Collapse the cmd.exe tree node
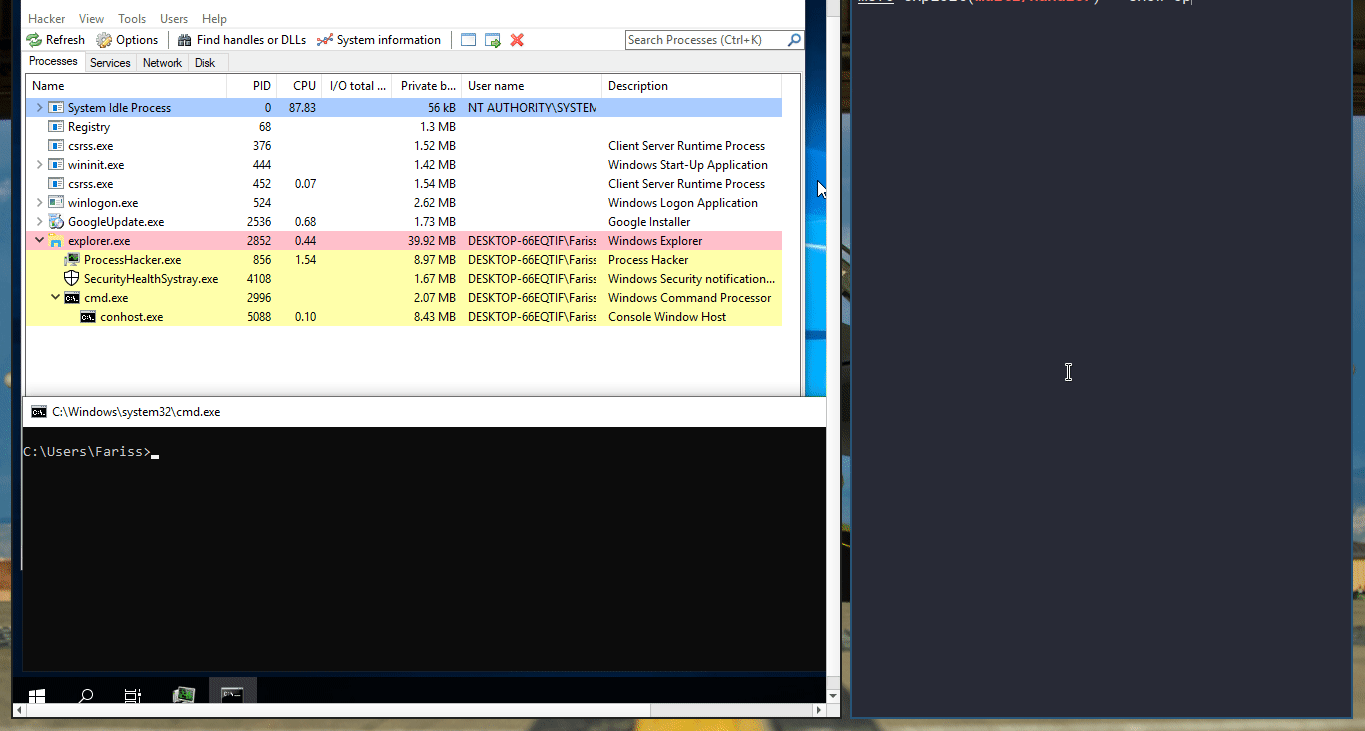The width and height of the screenshot is (1365, 731). point(55,298)
